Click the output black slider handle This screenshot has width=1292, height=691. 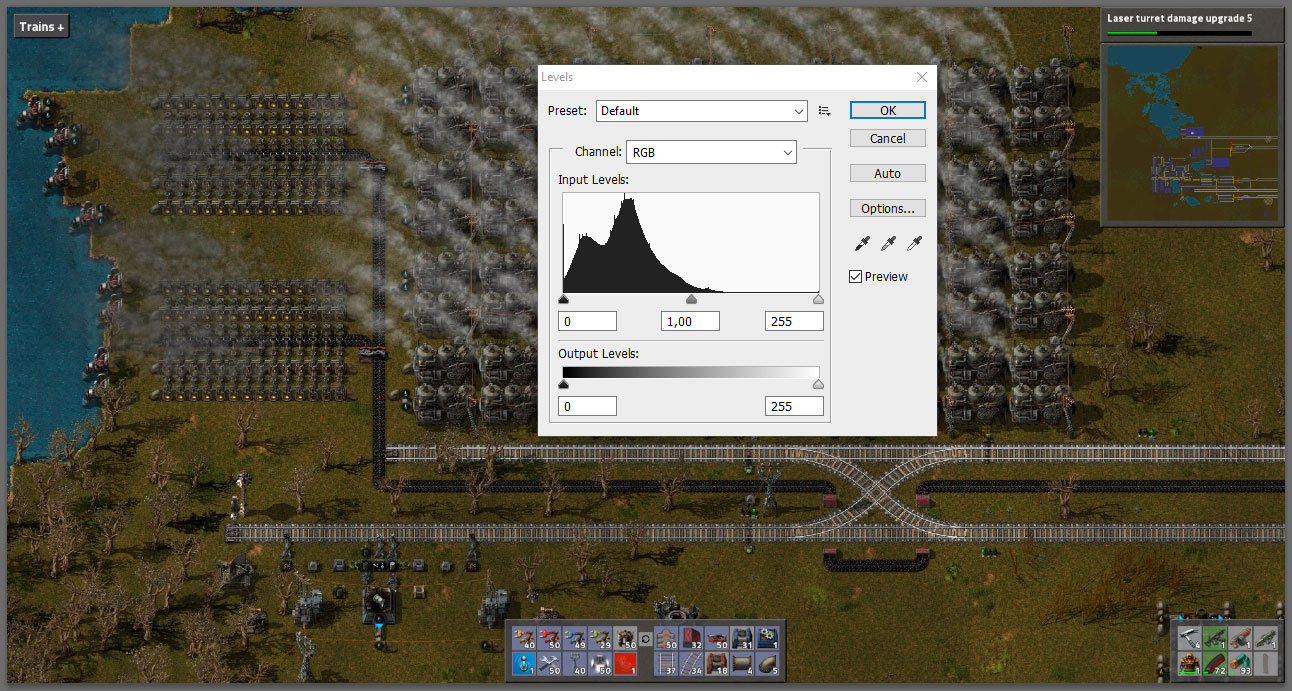pyautogui.click(x=563, y=384)
